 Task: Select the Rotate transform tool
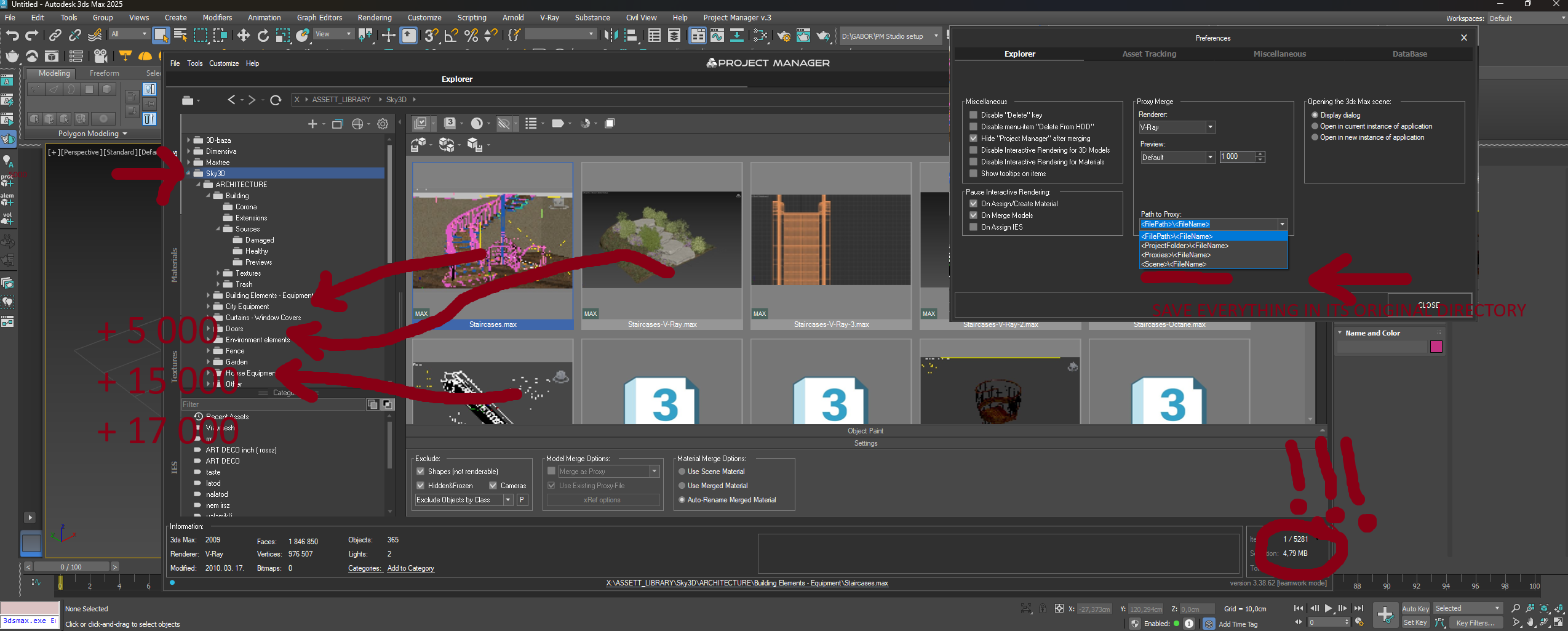pyautogui.click(x=263, y=35)
